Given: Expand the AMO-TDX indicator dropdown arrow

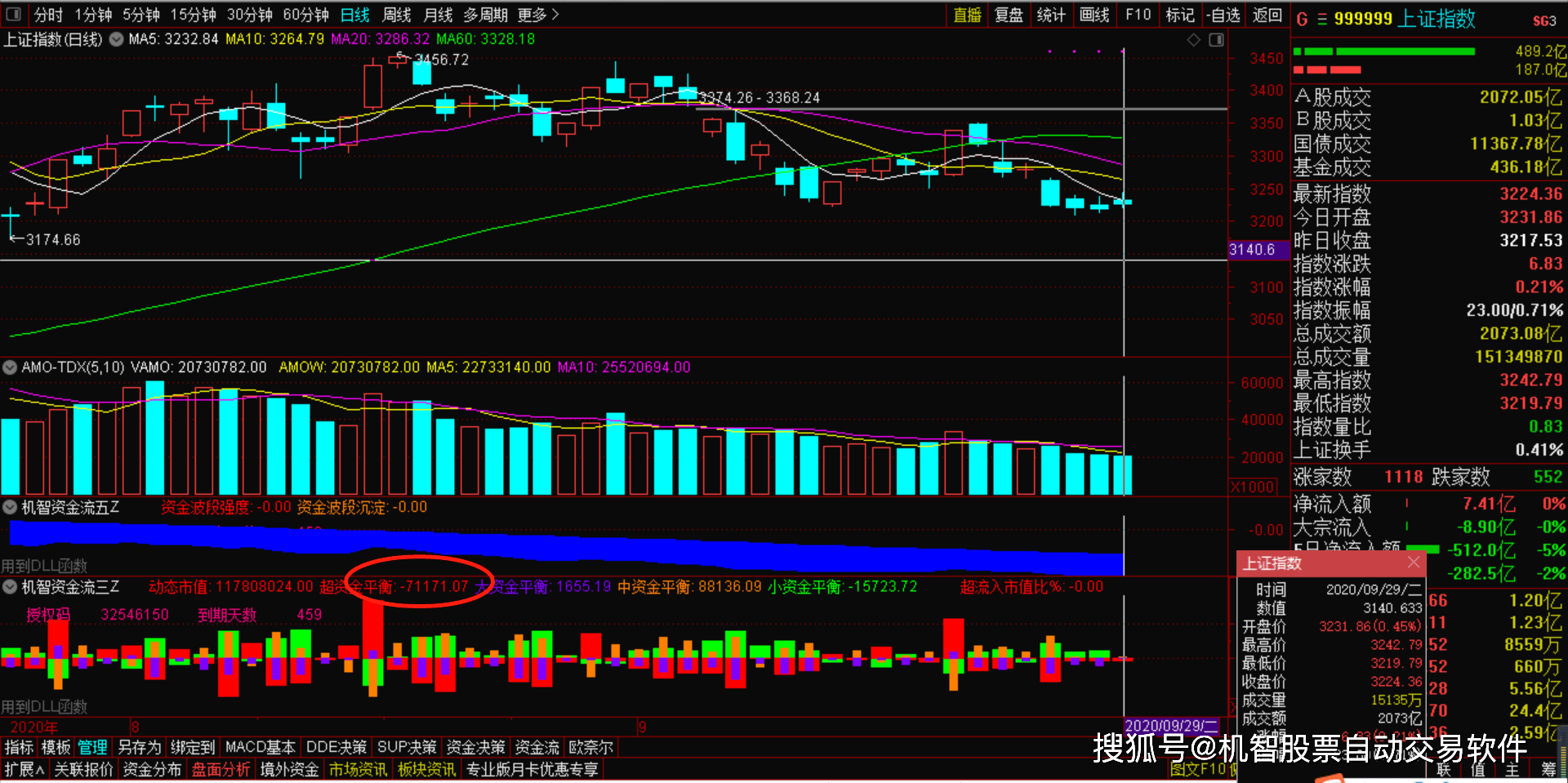Looking at the screenshot, I should point(10,367).
